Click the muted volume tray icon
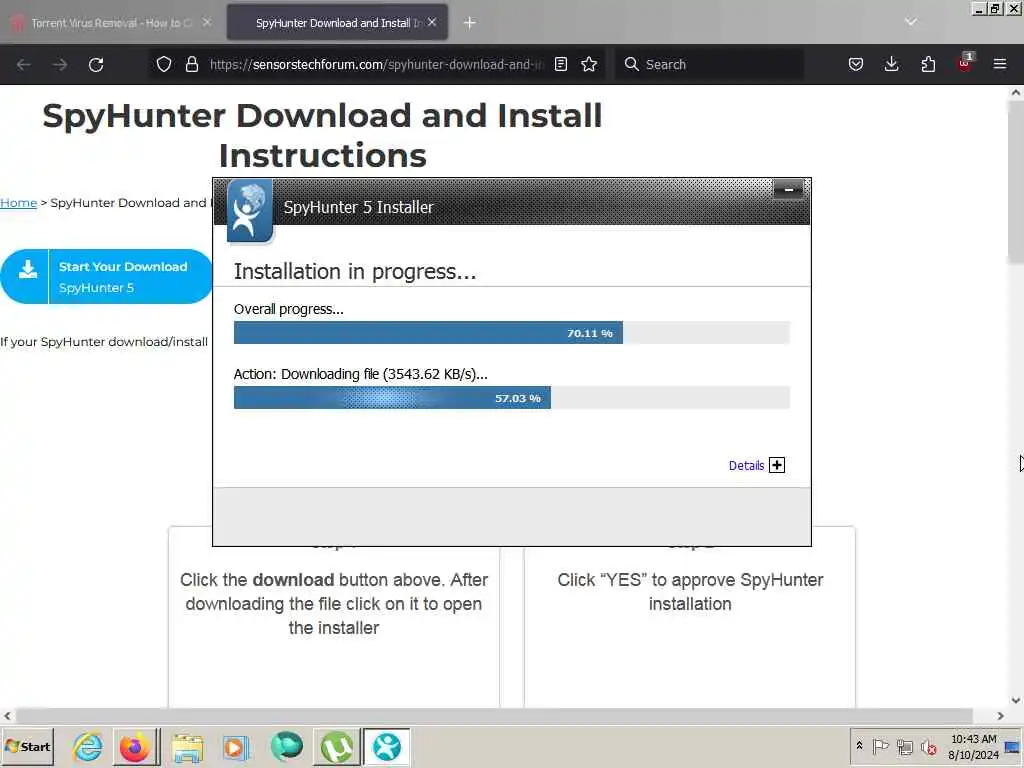The width and height of the screenshot is (1024, 768). 928,746
